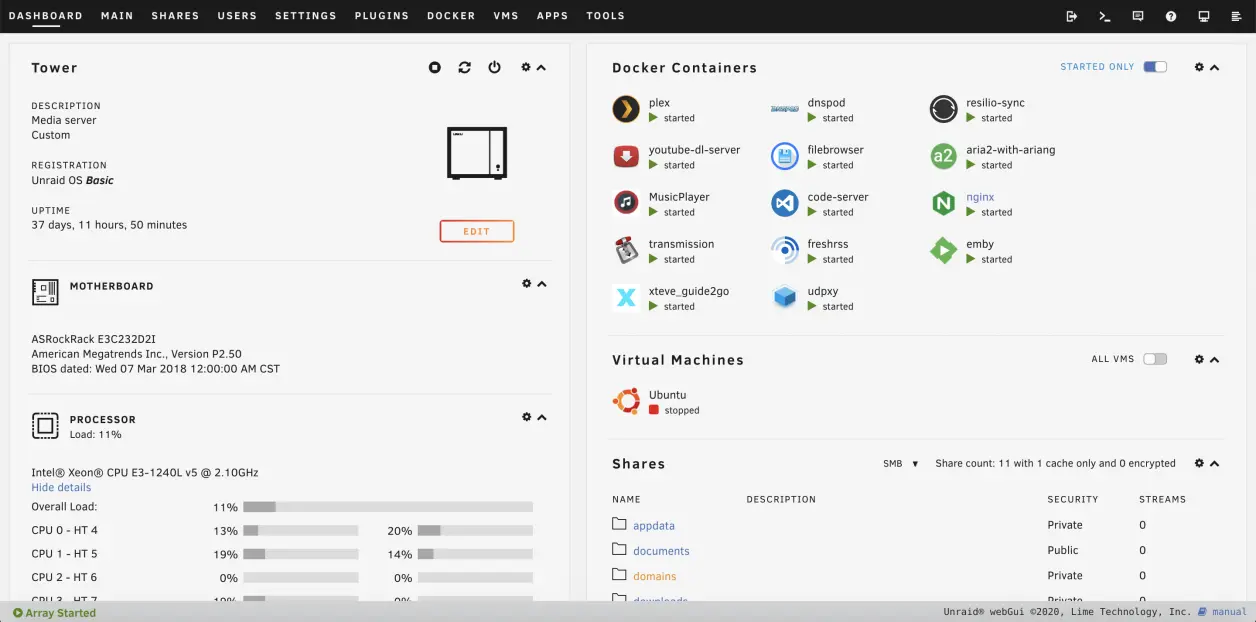The width and height of the screenshot is (1256, 622).
Task: Collapse the Processor section chevron
Action: point(542,417)
